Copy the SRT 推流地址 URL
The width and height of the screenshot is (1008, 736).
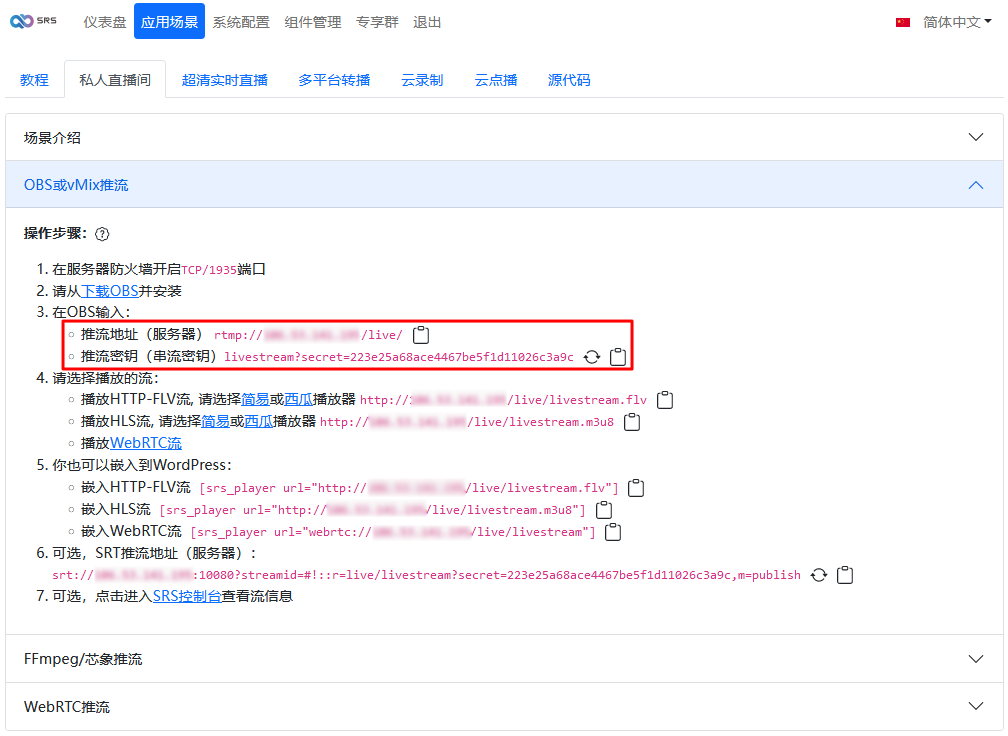click(845, 575)
